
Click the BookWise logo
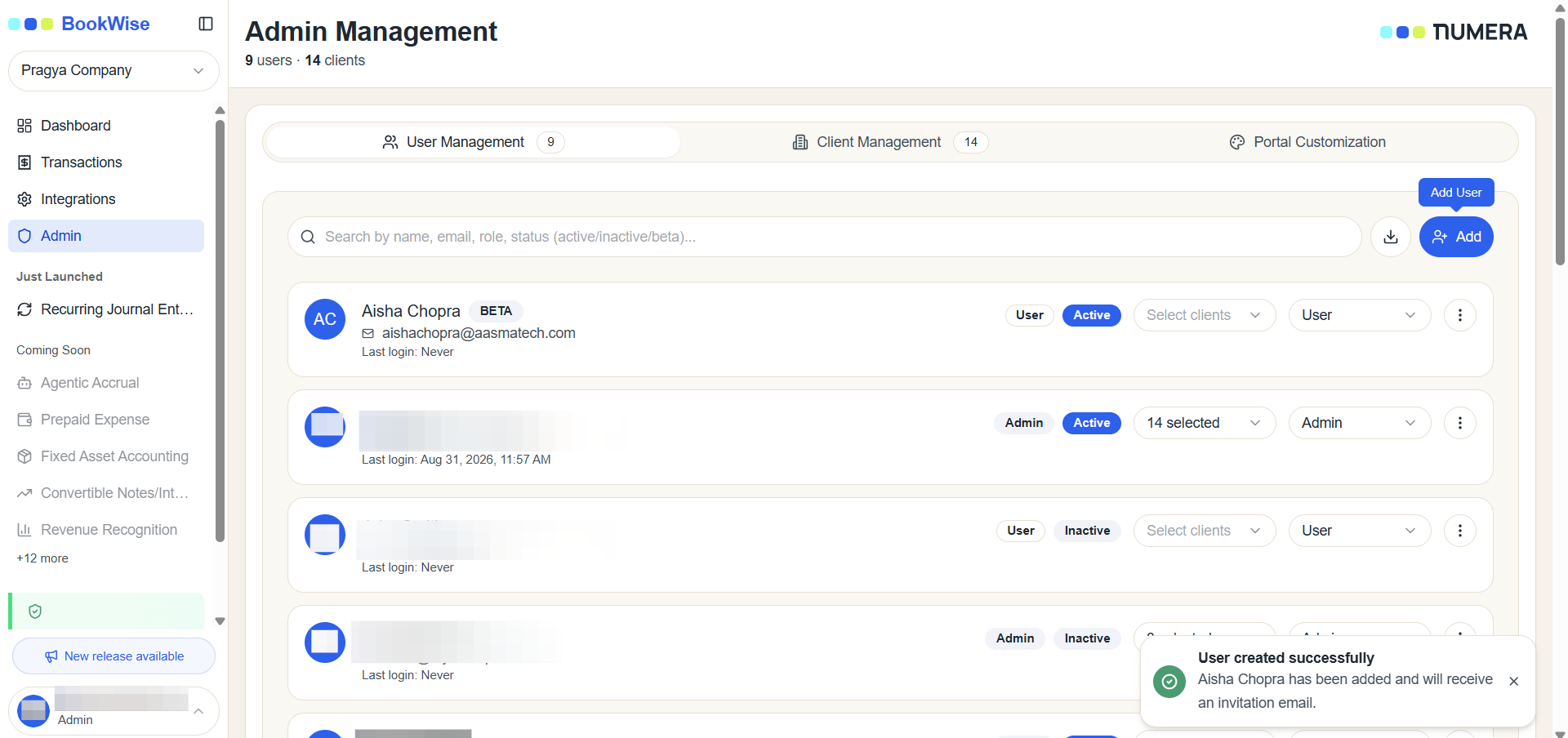79,24
